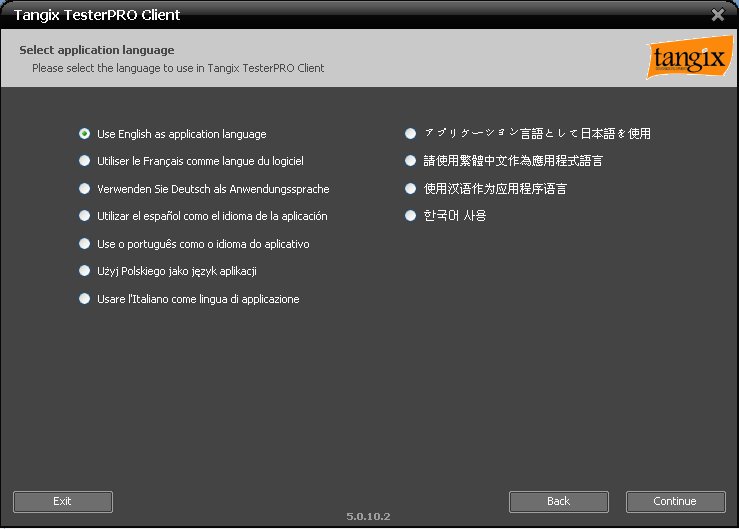This screenshot has width=739, height=529.
Task: Click Continue to proceed
Action: 675,502
